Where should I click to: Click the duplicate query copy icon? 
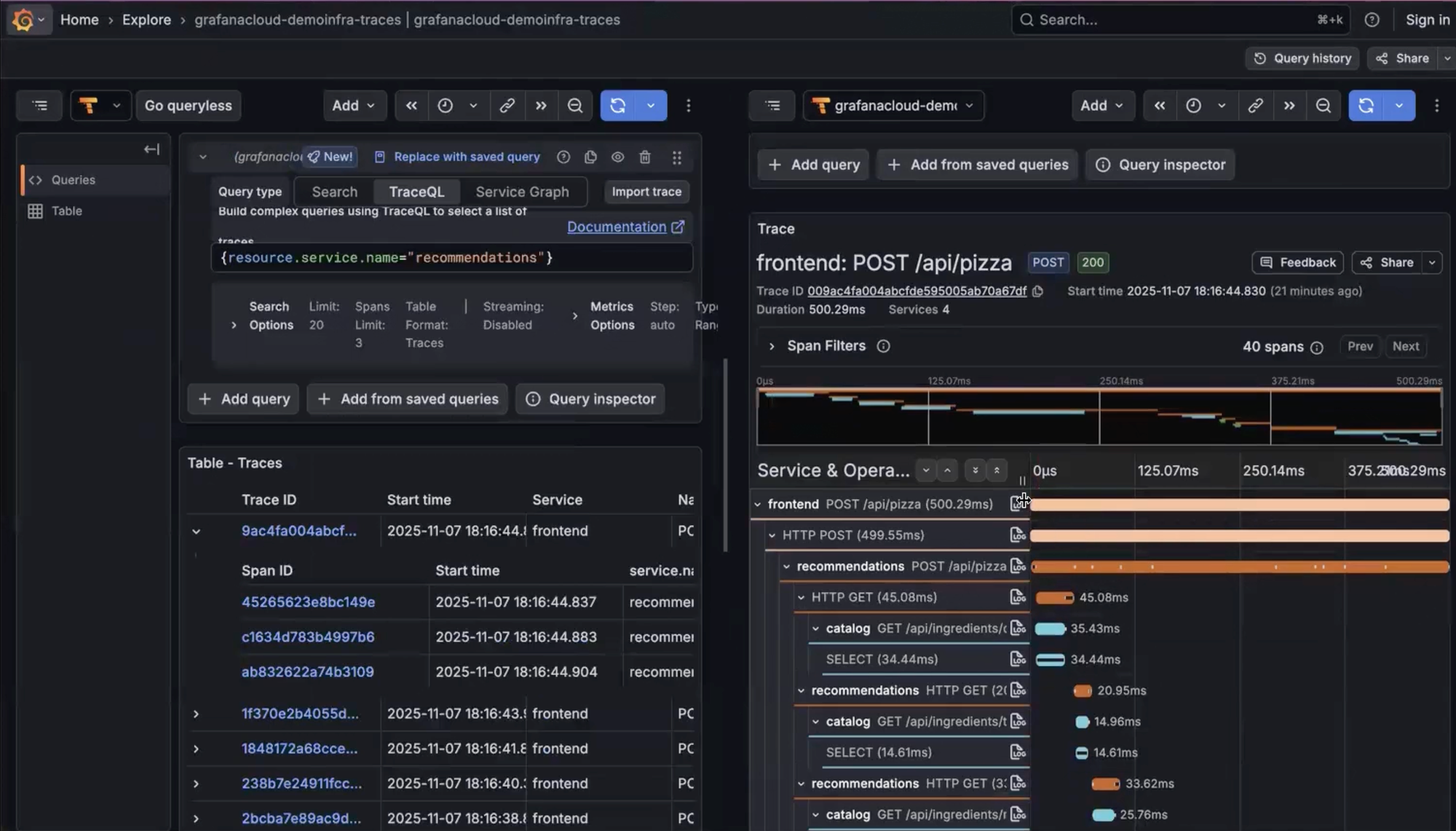pos(590,157)
